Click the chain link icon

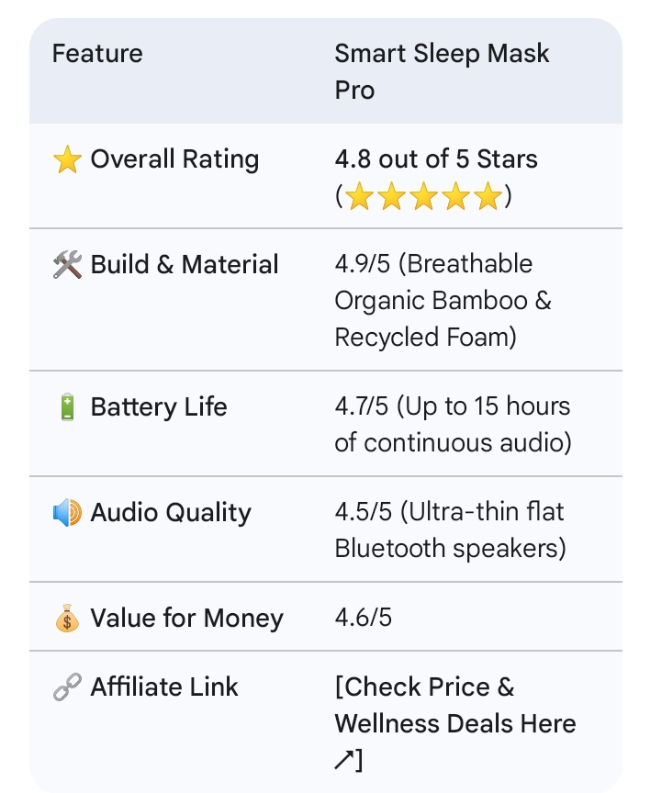67,687
